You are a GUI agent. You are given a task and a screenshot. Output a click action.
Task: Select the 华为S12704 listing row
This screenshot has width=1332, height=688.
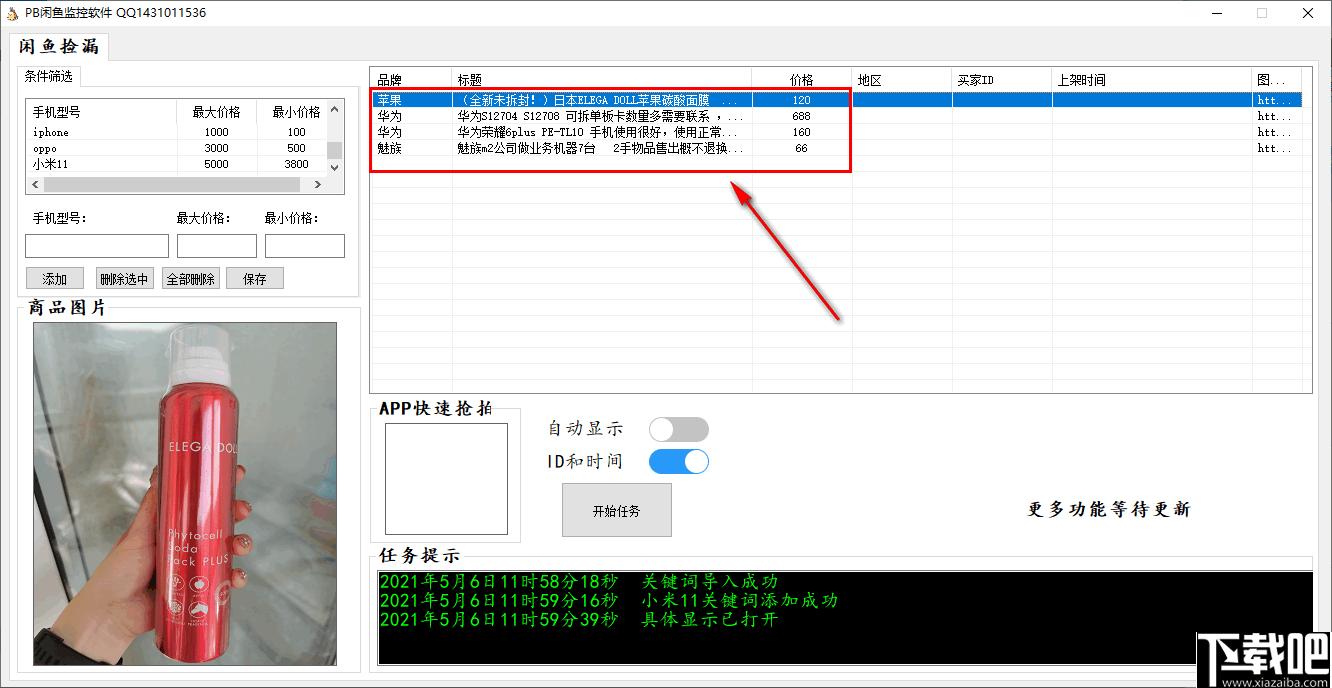[836, 116]
